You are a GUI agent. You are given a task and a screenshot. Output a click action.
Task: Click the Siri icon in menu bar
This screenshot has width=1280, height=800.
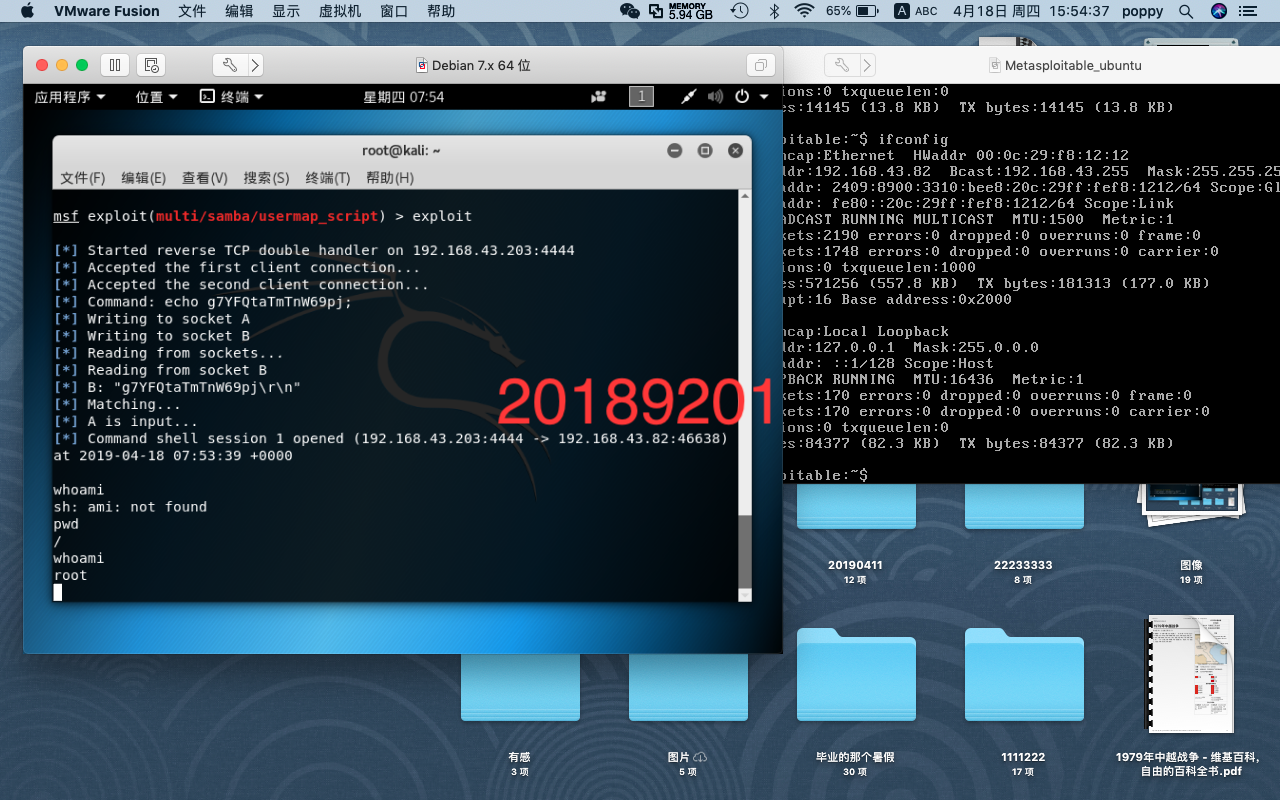(1219, 11)
